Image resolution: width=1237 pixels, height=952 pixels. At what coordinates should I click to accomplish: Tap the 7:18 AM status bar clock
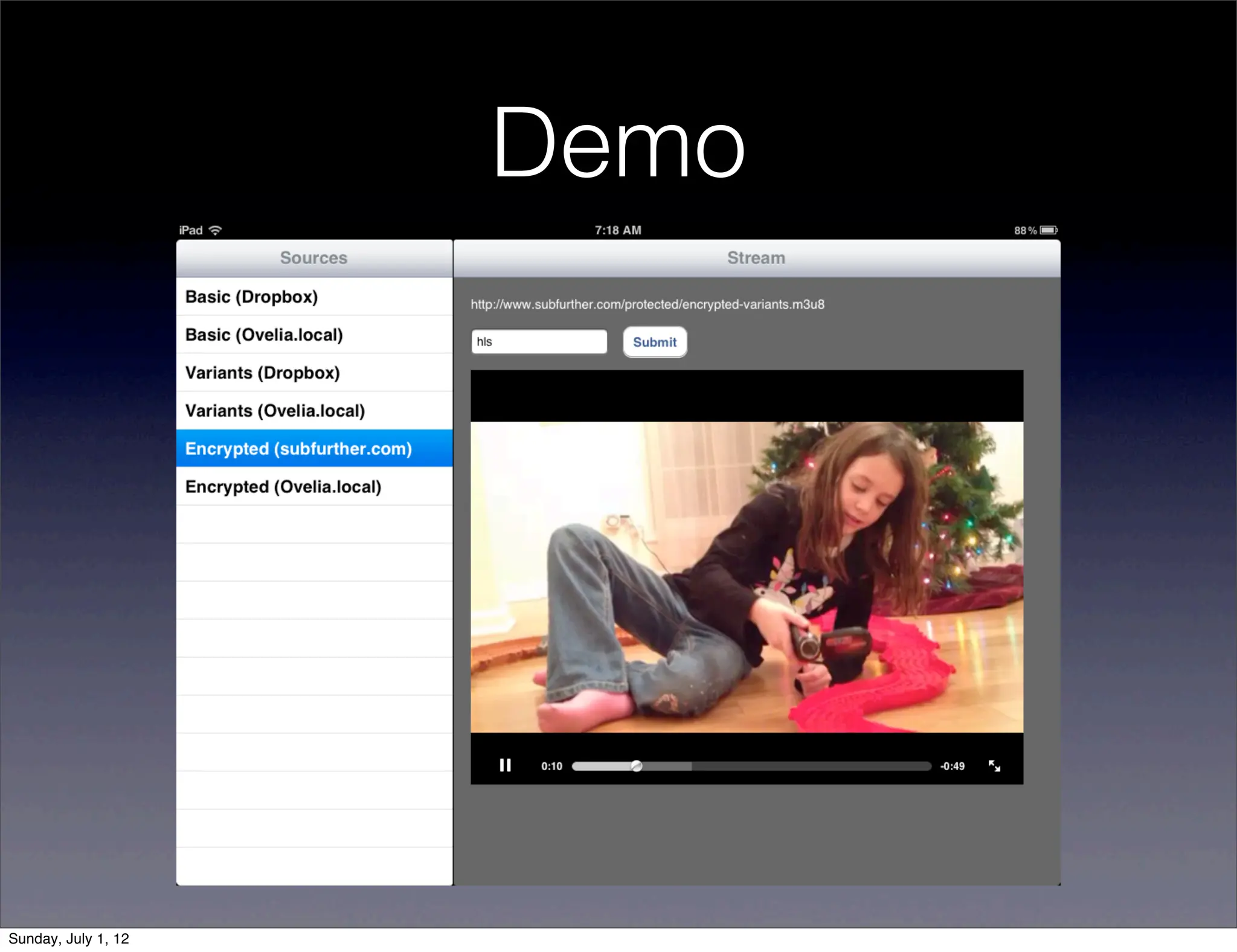618,230
